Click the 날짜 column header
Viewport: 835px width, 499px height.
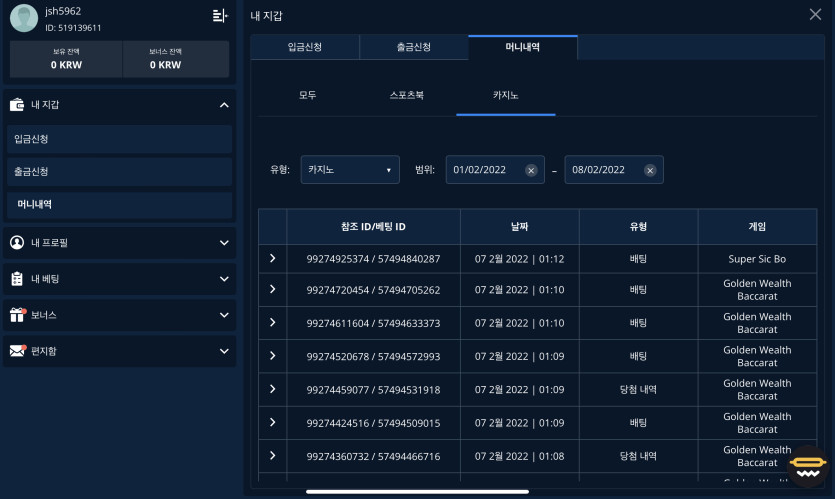coord(520,227)
